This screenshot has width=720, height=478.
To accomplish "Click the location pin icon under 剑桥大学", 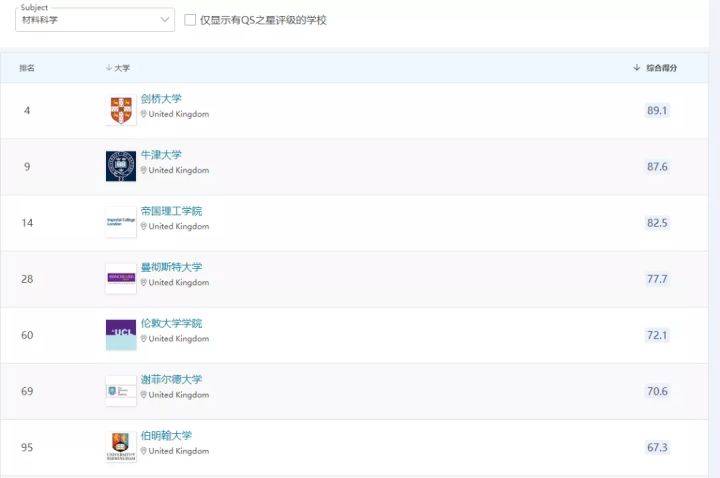I will pos(144,115).
